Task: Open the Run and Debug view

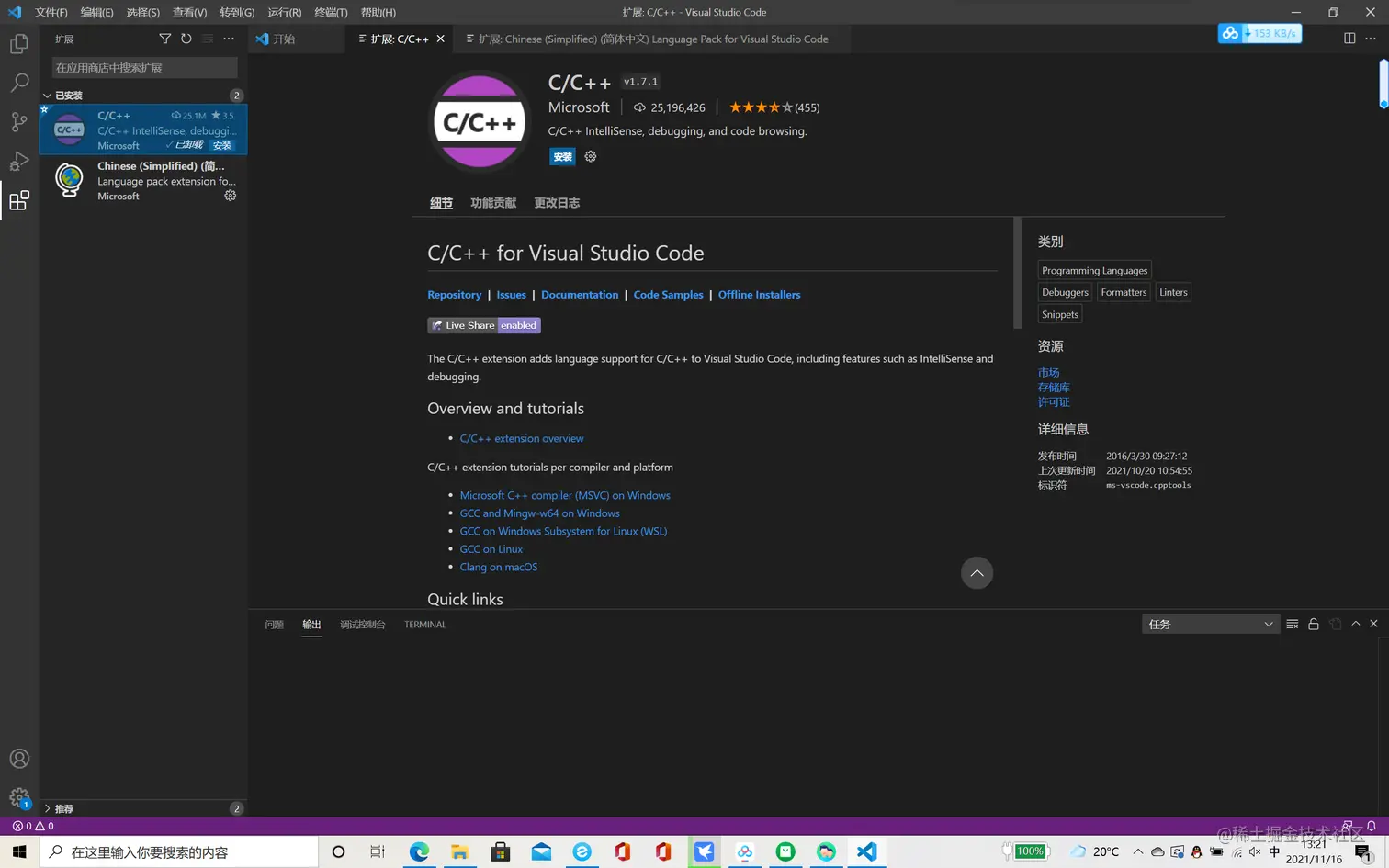Action: coord(18,162)
